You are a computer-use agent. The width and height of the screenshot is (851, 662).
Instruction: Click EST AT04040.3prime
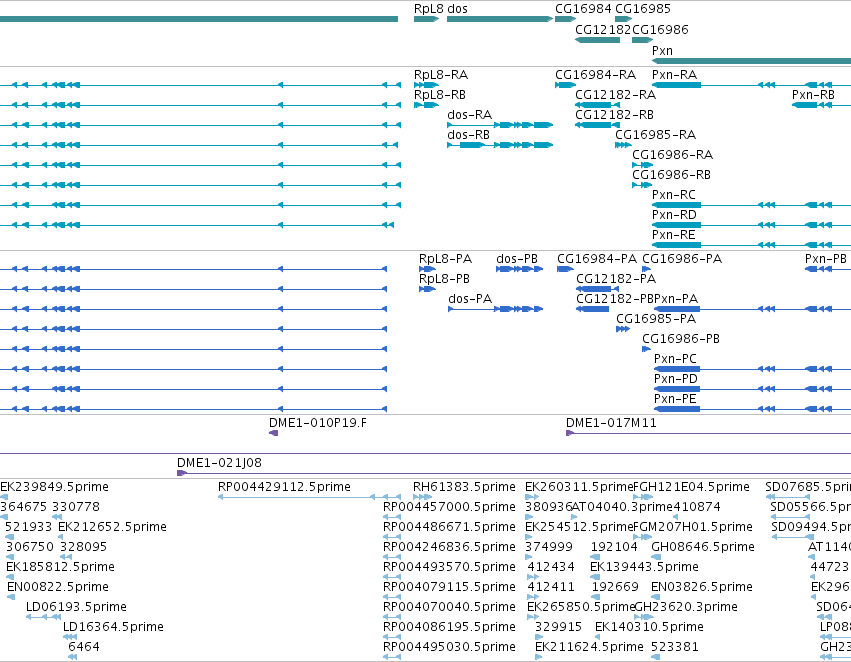622,507
